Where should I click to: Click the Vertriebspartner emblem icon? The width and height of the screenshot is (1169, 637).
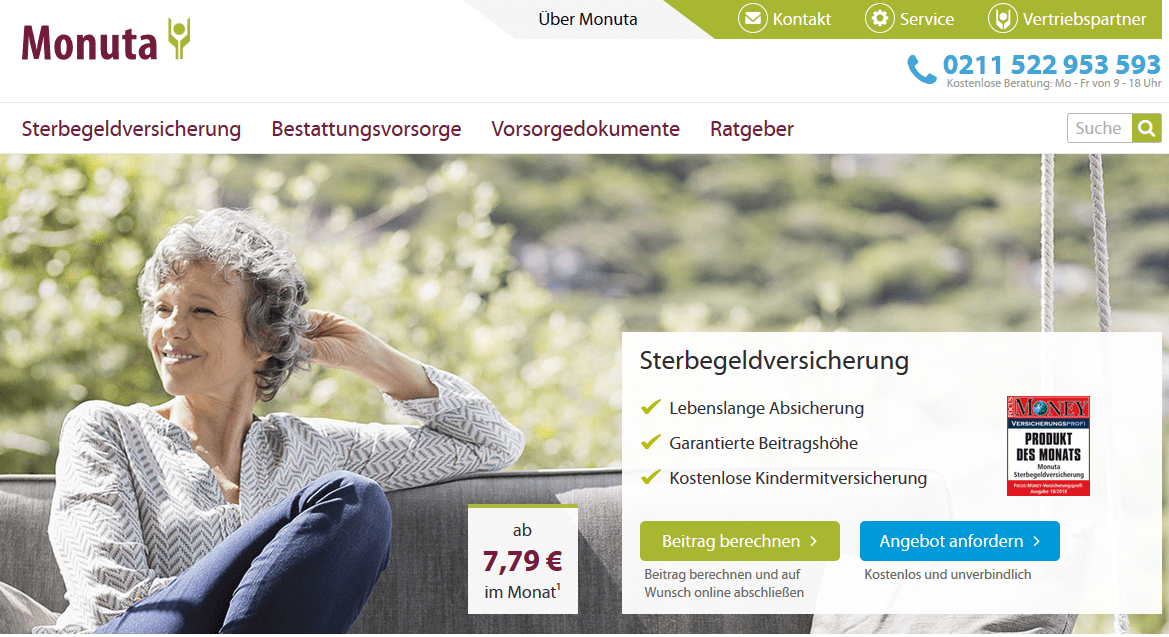[x=1003, y=18]
